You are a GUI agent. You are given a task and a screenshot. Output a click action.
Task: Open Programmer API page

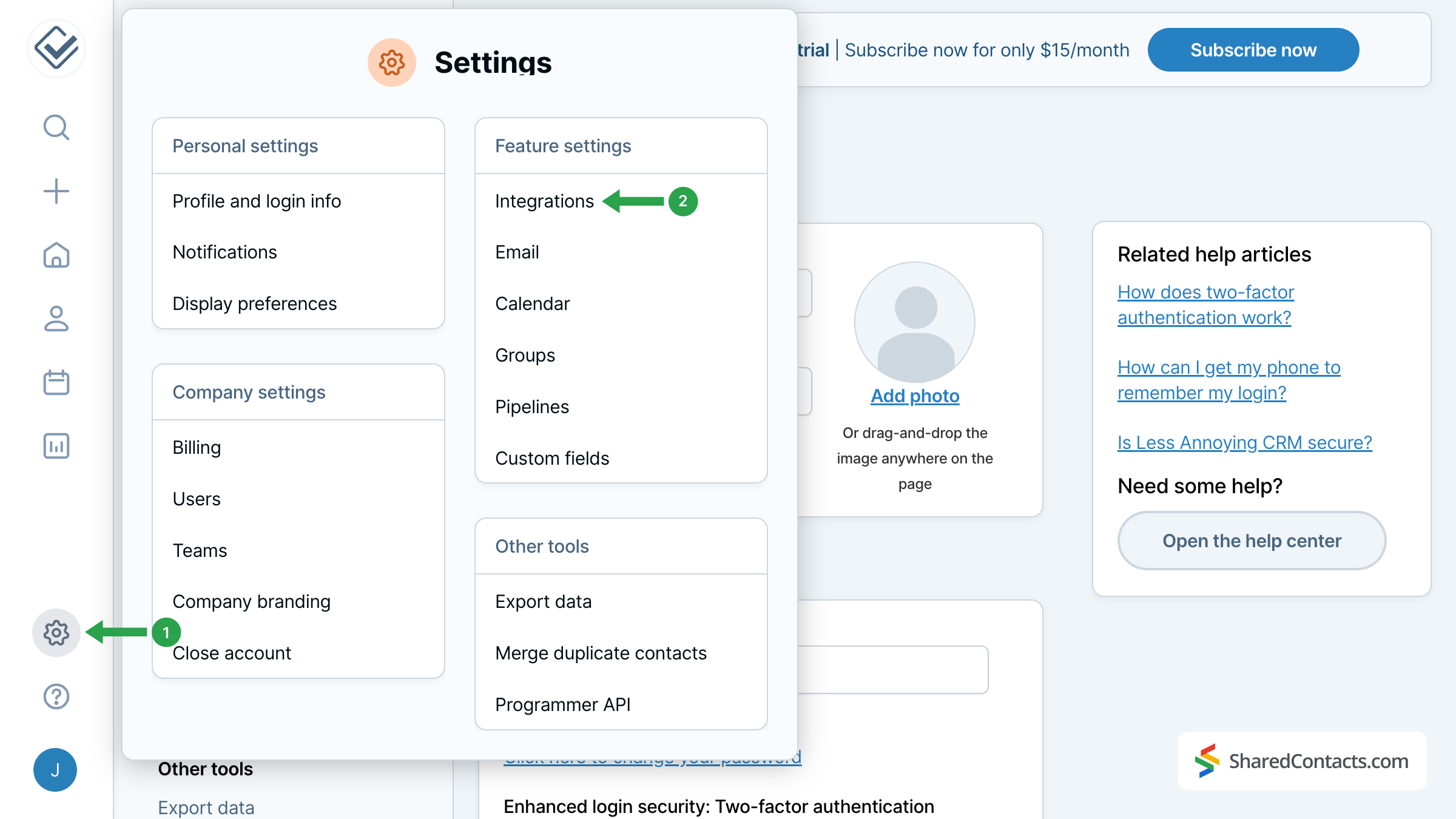(563, 704)
